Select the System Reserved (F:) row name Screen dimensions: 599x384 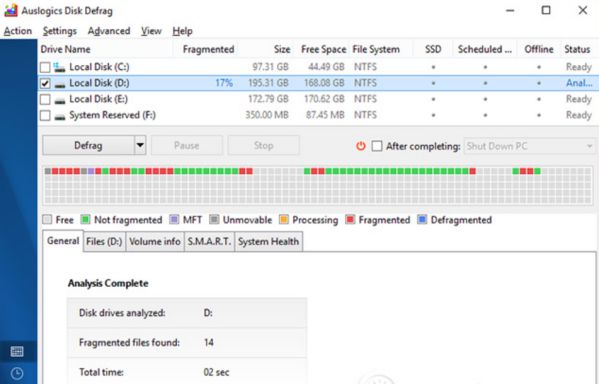coord(112,115)
